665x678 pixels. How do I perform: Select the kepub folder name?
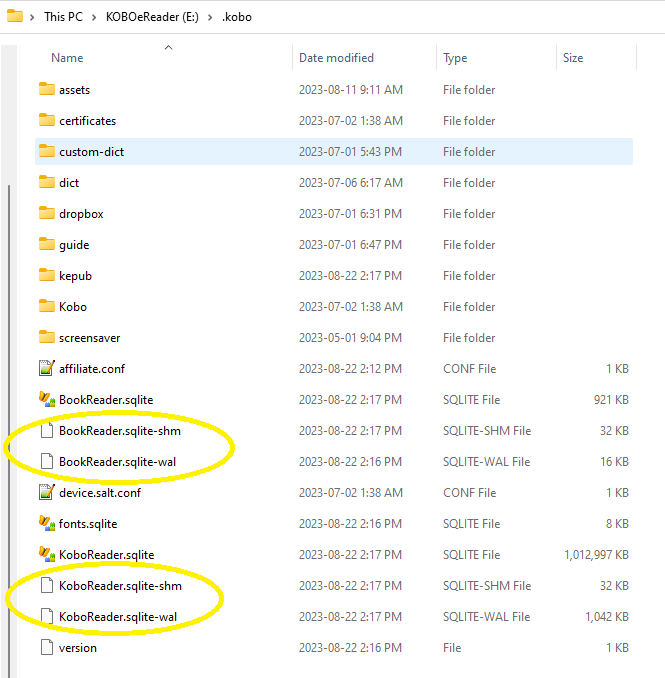(75, 276)
